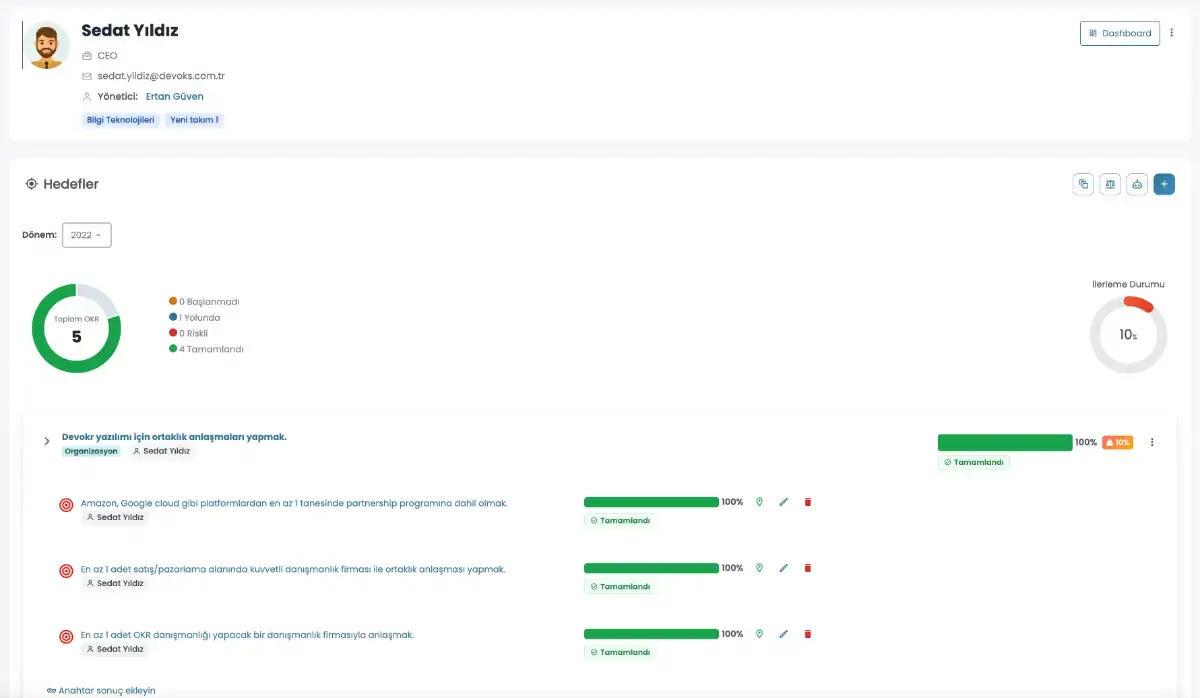The width and height of the screenshot is (1200, 698).
Task: Delete the OKR danışmanlığı key result
Action: tap(808, 634)
